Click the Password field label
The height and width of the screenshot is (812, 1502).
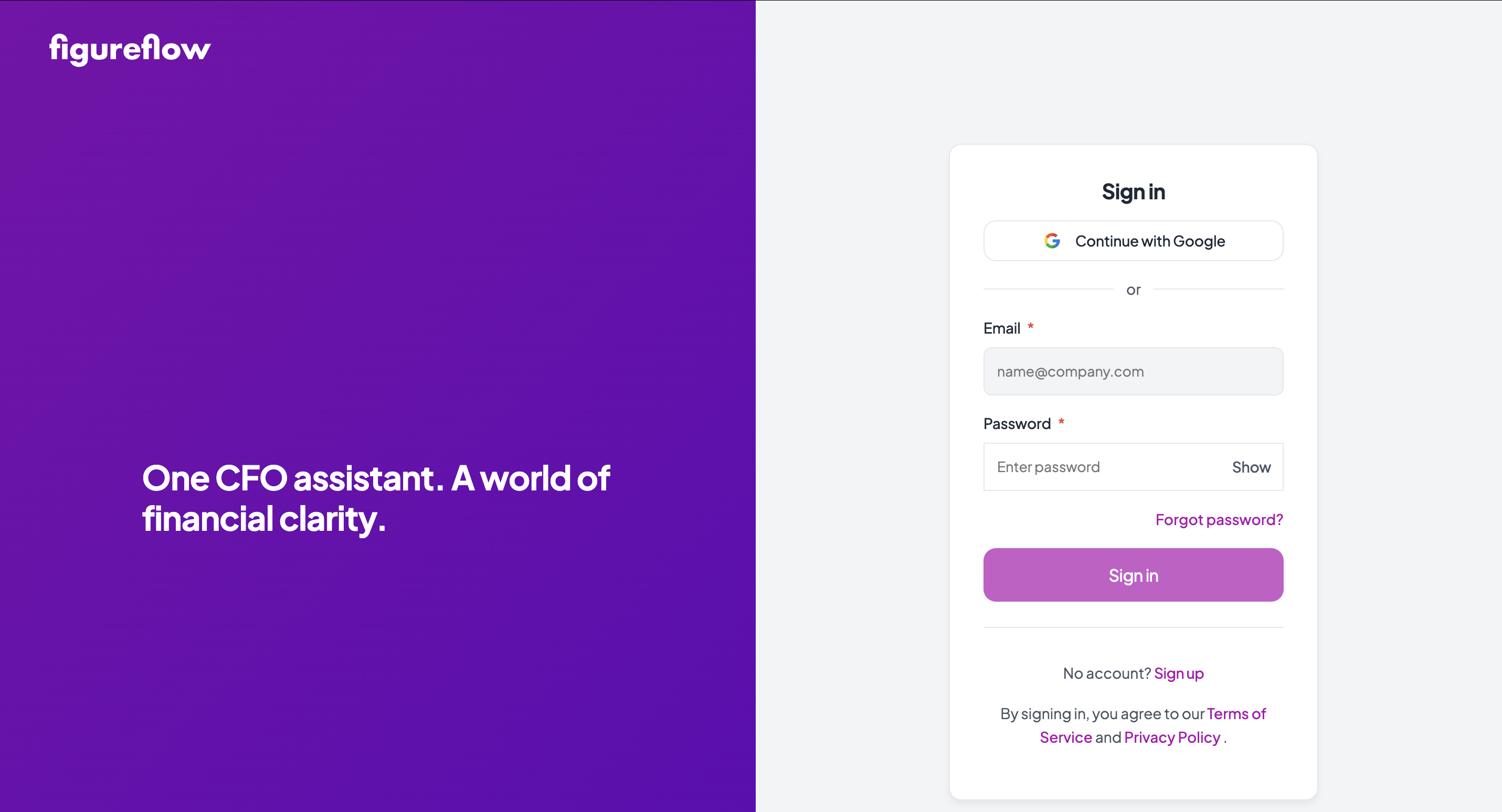pos(1017,424)
